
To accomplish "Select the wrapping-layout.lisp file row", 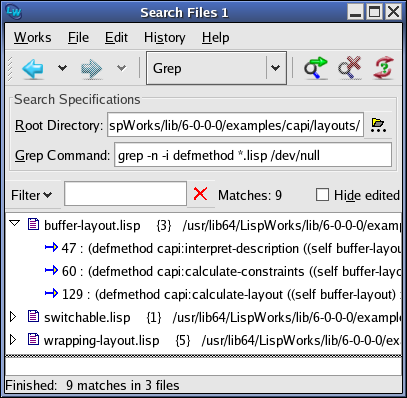I will 203,340.
